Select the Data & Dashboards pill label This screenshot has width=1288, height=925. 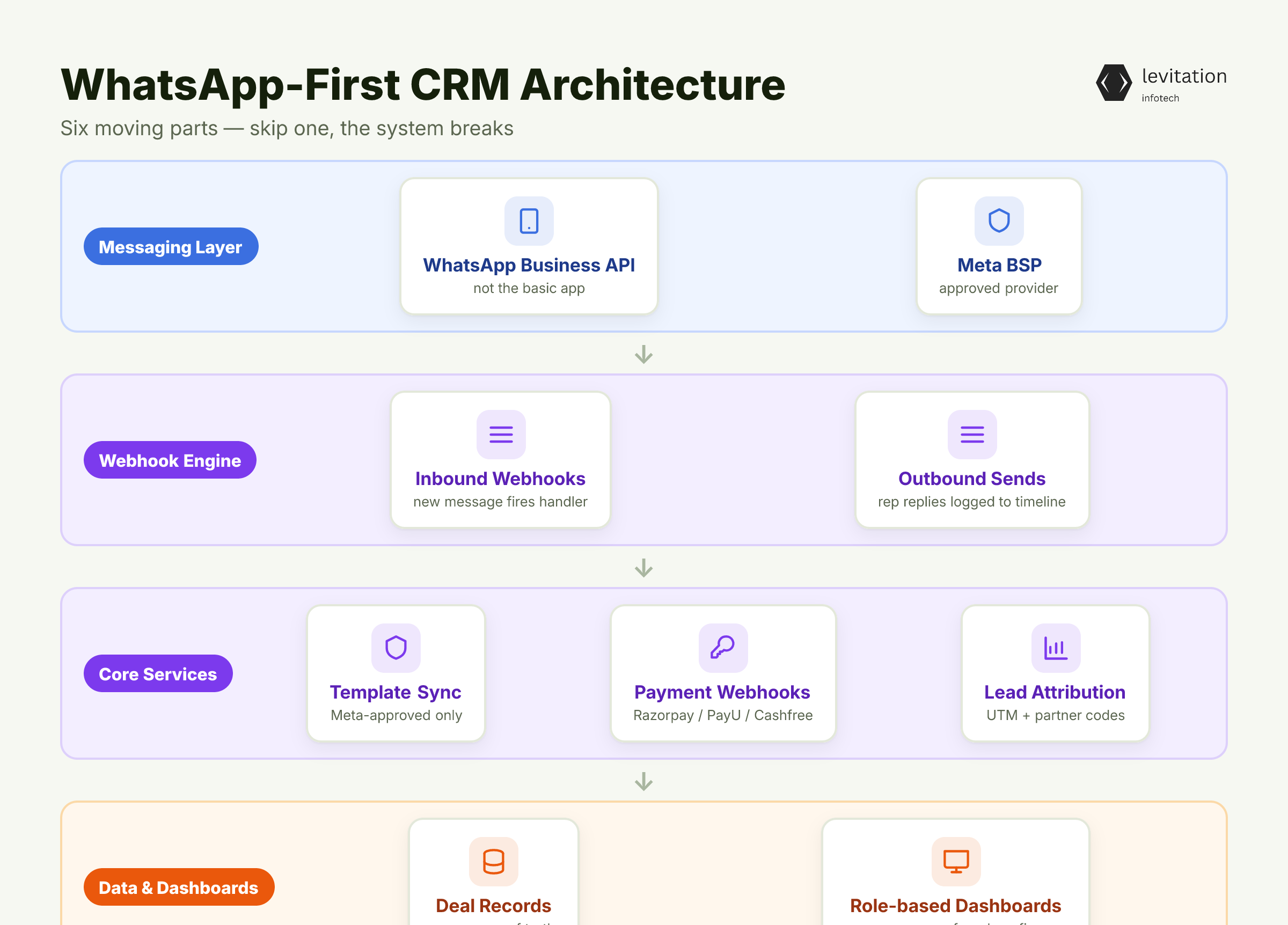click(179, 887)
